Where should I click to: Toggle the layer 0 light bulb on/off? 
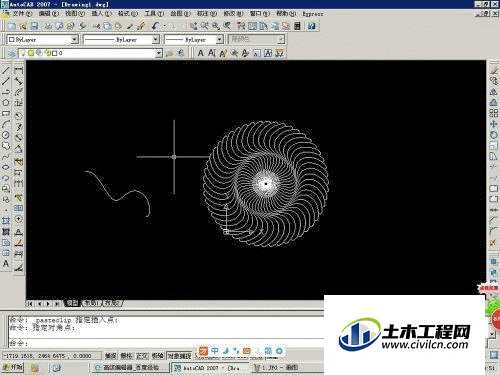[x=23, y=53]
